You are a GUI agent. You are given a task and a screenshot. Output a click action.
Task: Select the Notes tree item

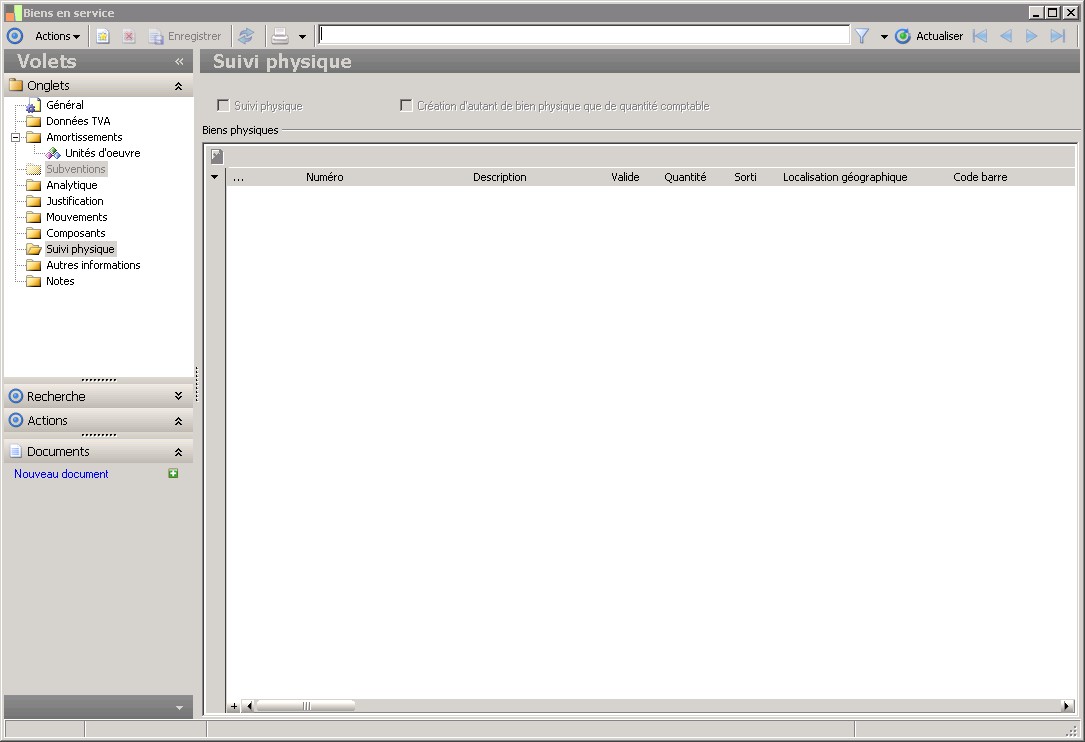[x=60, y=281]
